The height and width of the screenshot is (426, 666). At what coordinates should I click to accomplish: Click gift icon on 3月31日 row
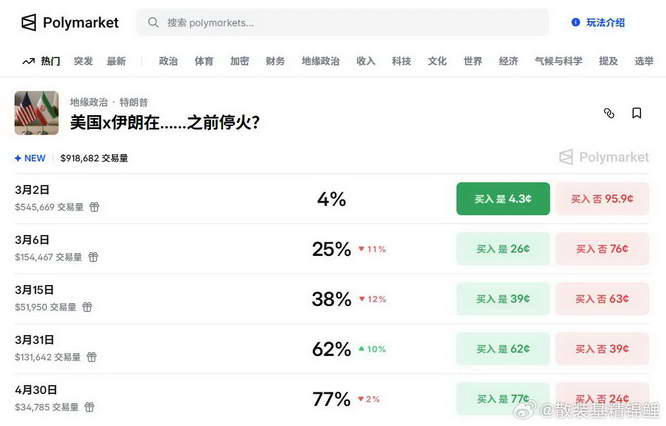pos(92,357)
